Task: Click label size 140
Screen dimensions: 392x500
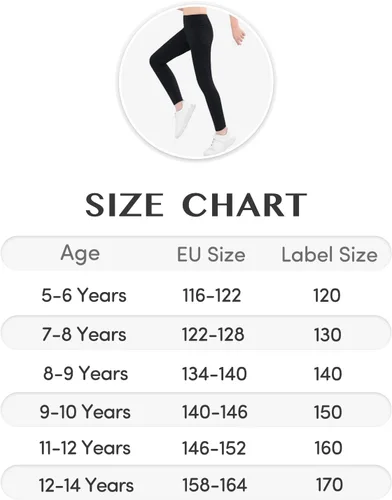Action: [328, 374]
